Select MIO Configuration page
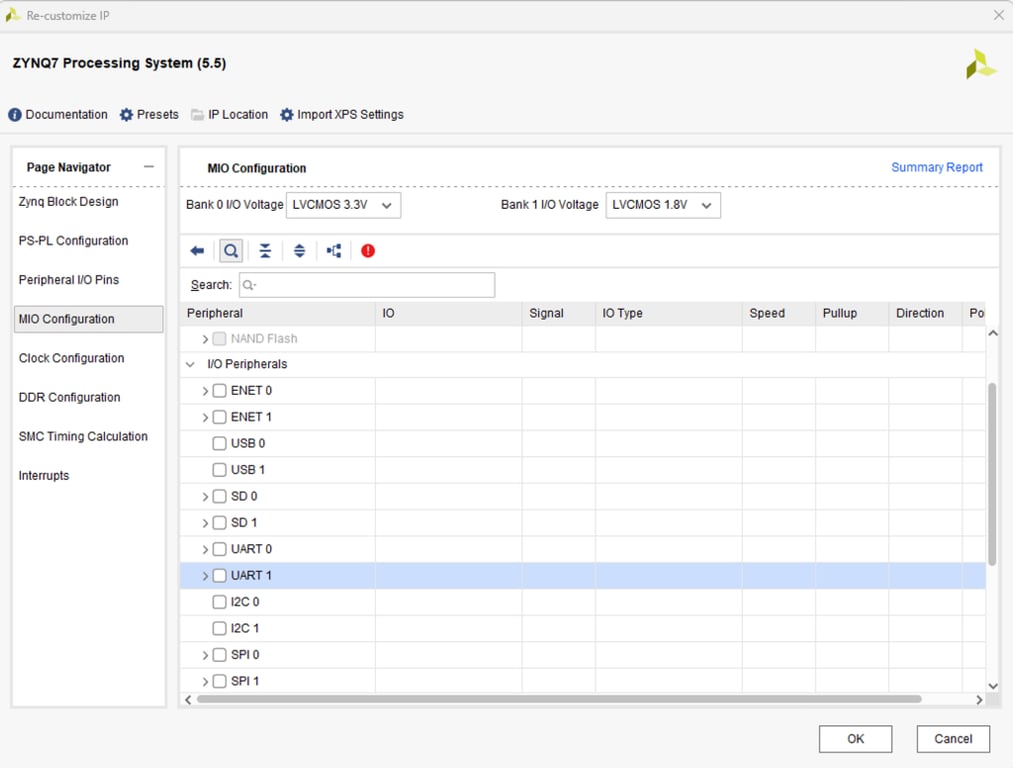This screenshot has width=1013, height=768. pos(89,319)
